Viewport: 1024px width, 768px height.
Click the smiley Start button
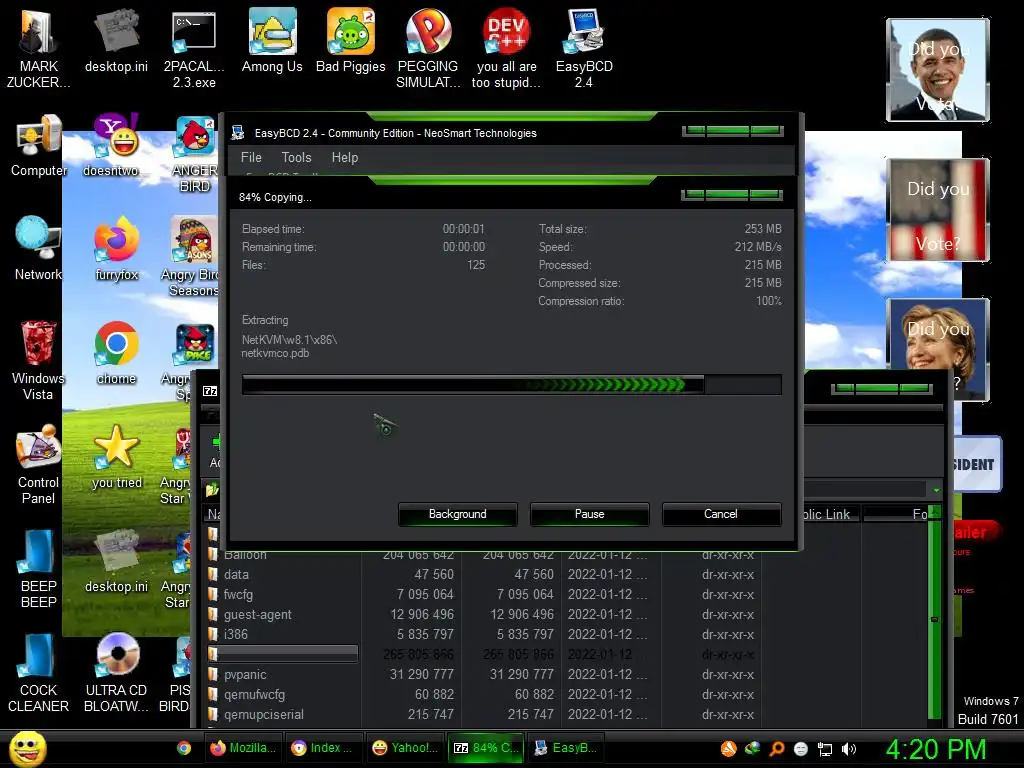[x=27, y=748]
